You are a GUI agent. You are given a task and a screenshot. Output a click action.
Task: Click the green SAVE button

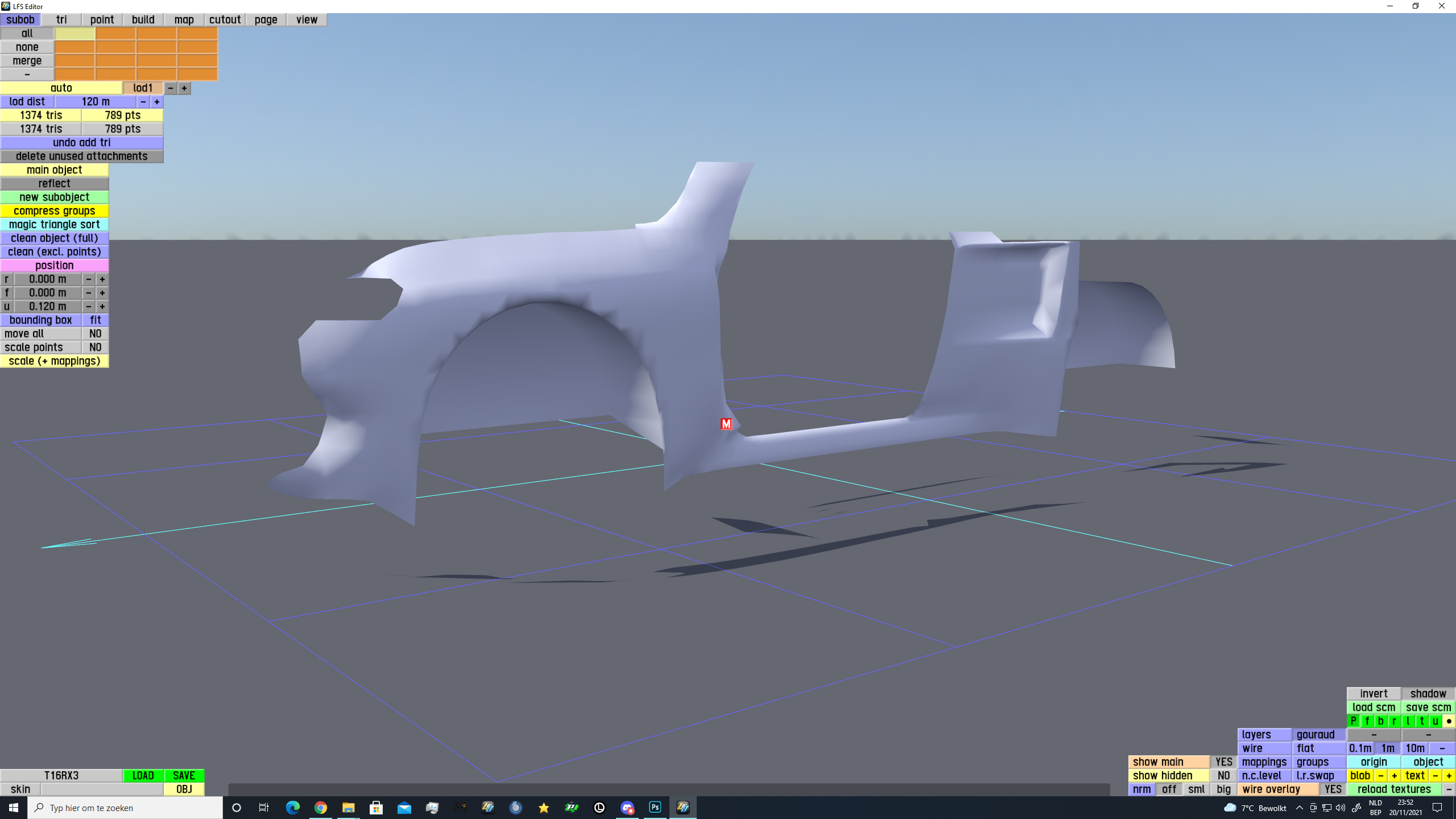pyautogui.click(x=184, y=776)
